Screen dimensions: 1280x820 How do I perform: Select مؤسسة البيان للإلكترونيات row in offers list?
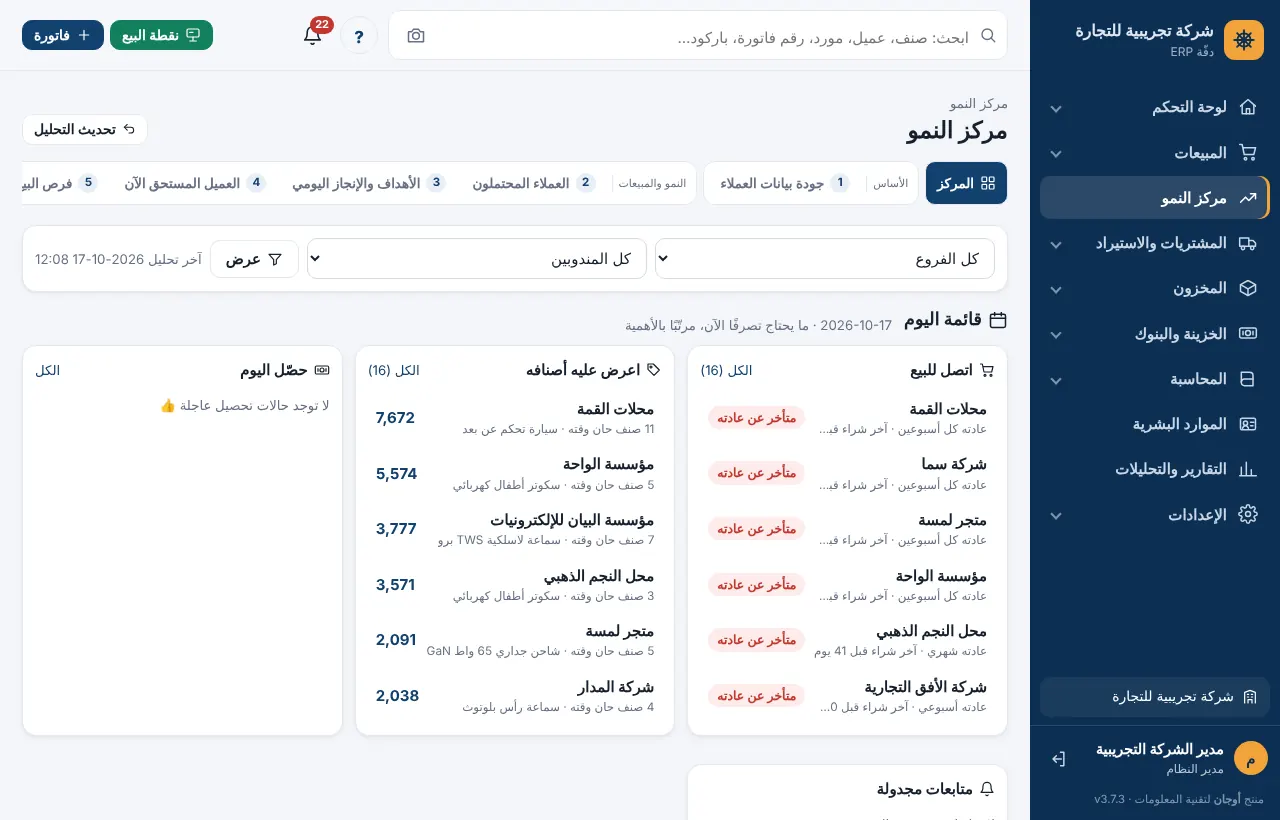(x=515, y=529)
